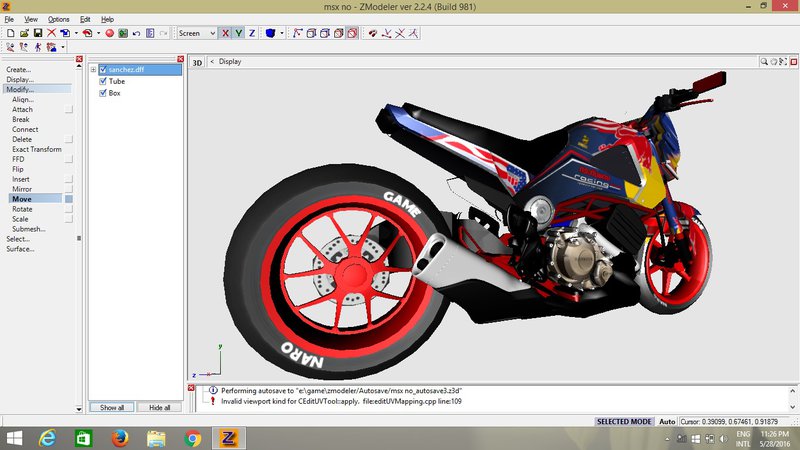Create a new file with the blank page icon
800x450 pixels.
[x=10, y=33]
